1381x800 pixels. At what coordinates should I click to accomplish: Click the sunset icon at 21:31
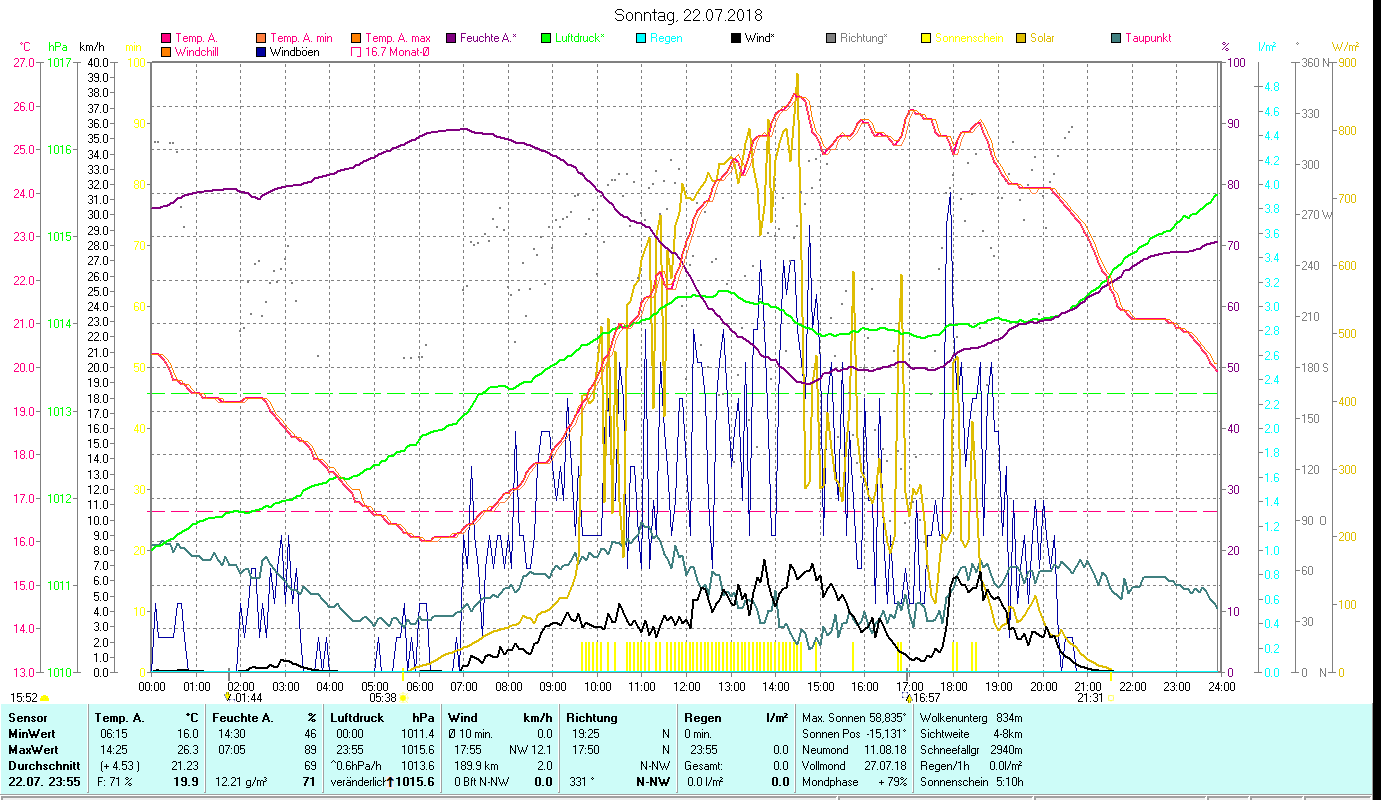(x=1111, y=698)
